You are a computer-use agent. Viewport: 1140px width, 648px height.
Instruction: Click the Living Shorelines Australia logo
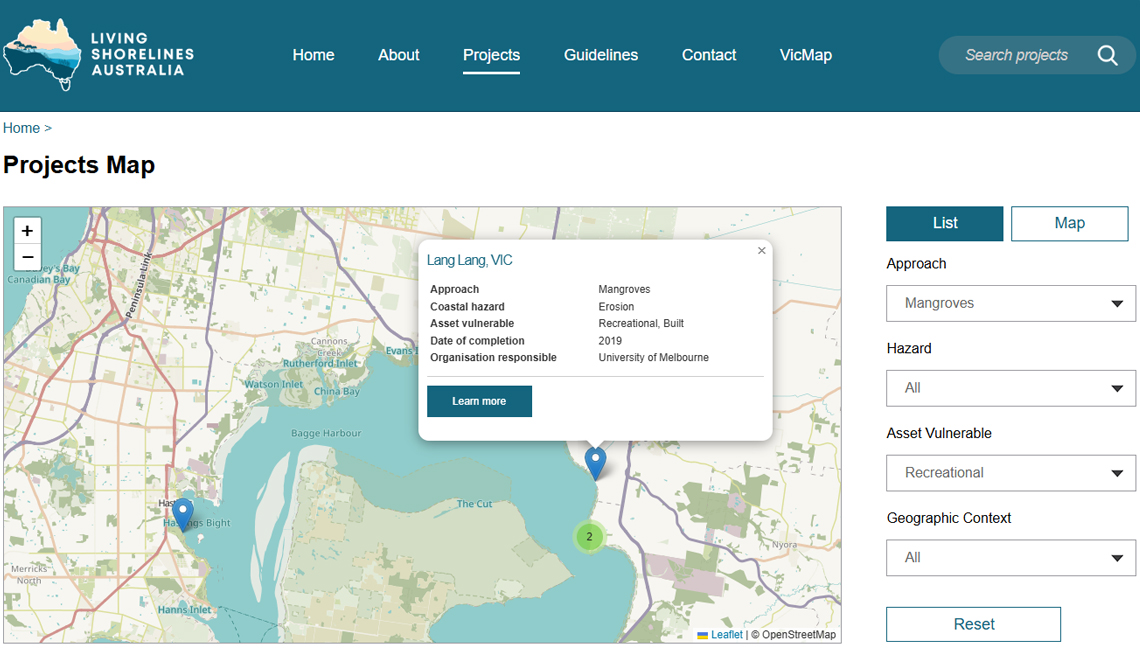(98, 55)
